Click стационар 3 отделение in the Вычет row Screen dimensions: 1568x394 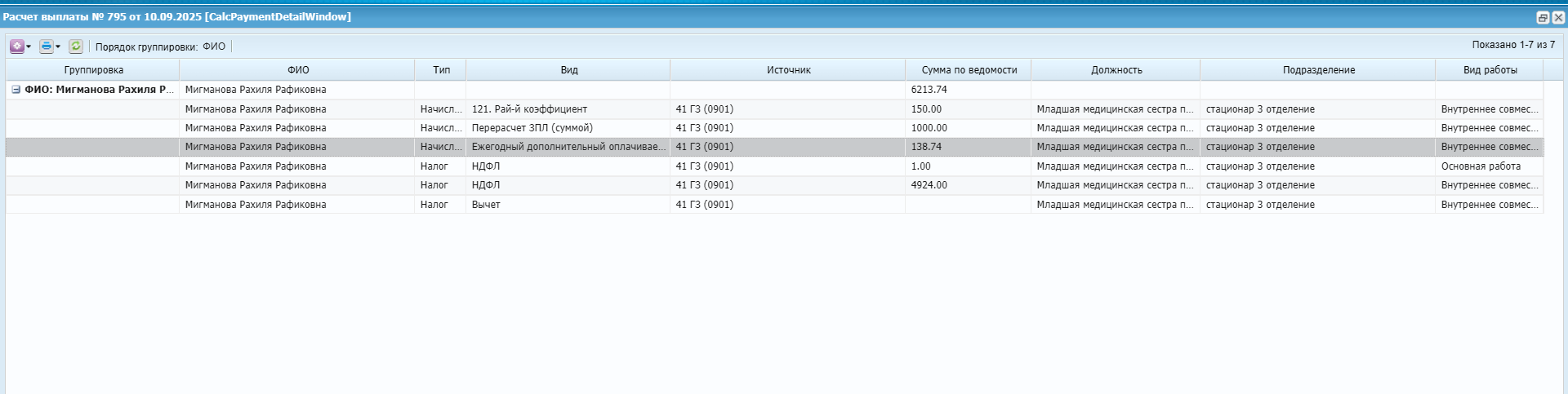point(1318,205)
